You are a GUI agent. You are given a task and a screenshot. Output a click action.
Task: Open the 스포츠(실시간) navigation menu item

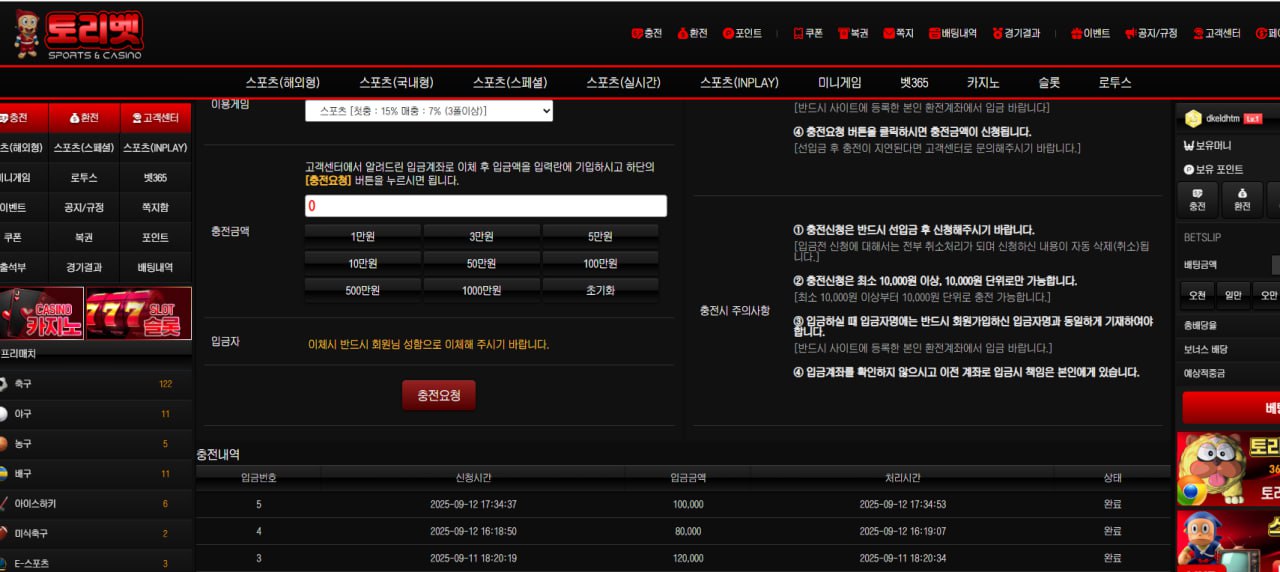click(623, 83)
